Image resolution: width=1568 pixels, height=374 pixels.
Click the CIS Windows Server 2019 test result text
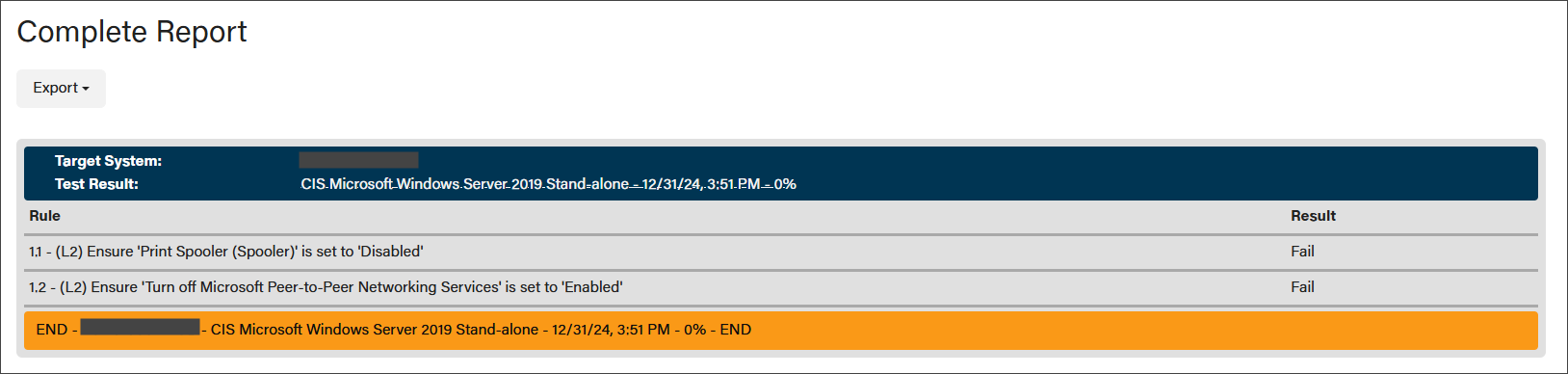(548, 184)
